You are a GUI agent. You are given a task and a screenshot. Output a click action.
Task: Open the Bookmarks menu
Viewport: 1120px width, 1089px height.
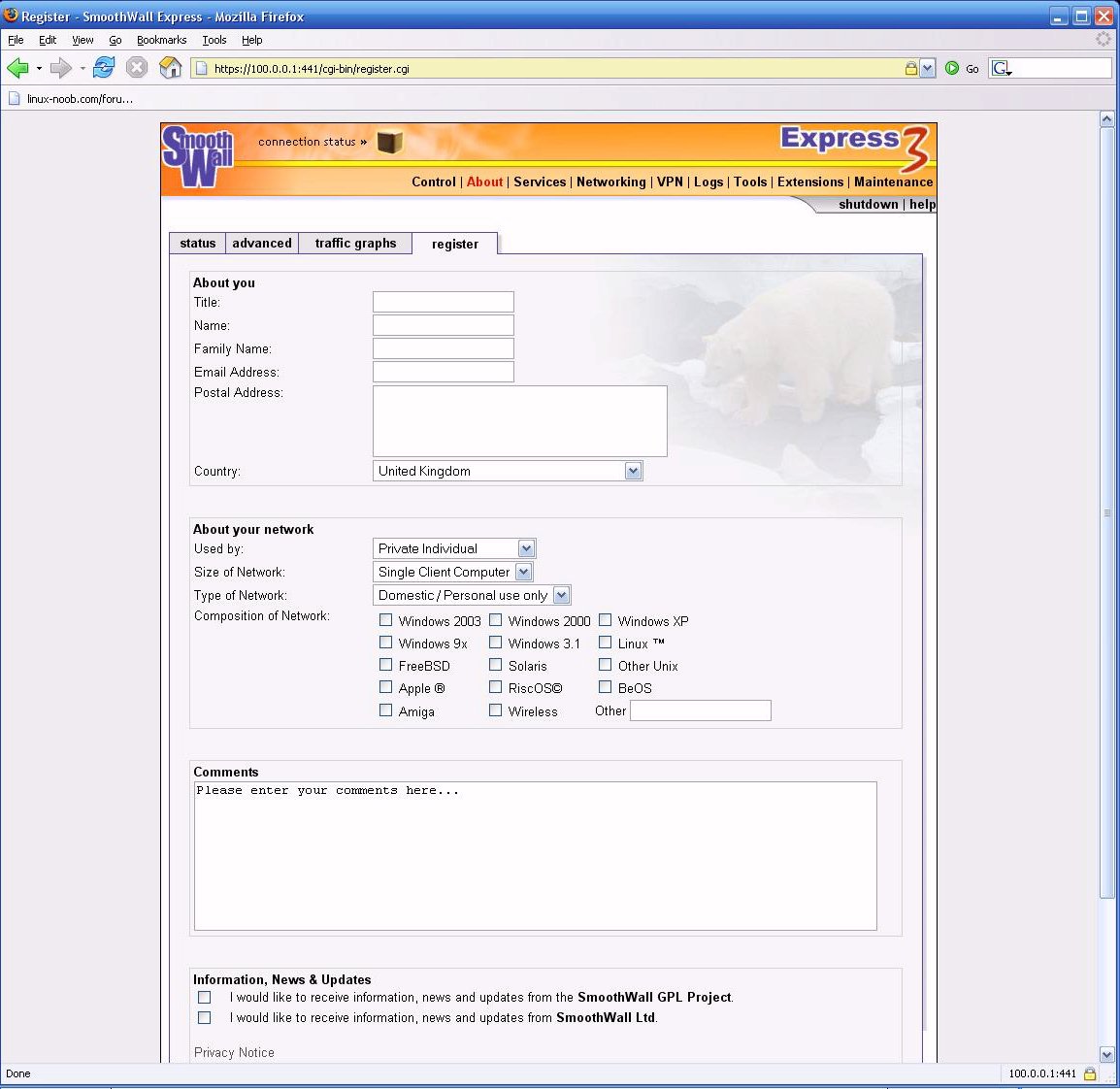point(161,40)
